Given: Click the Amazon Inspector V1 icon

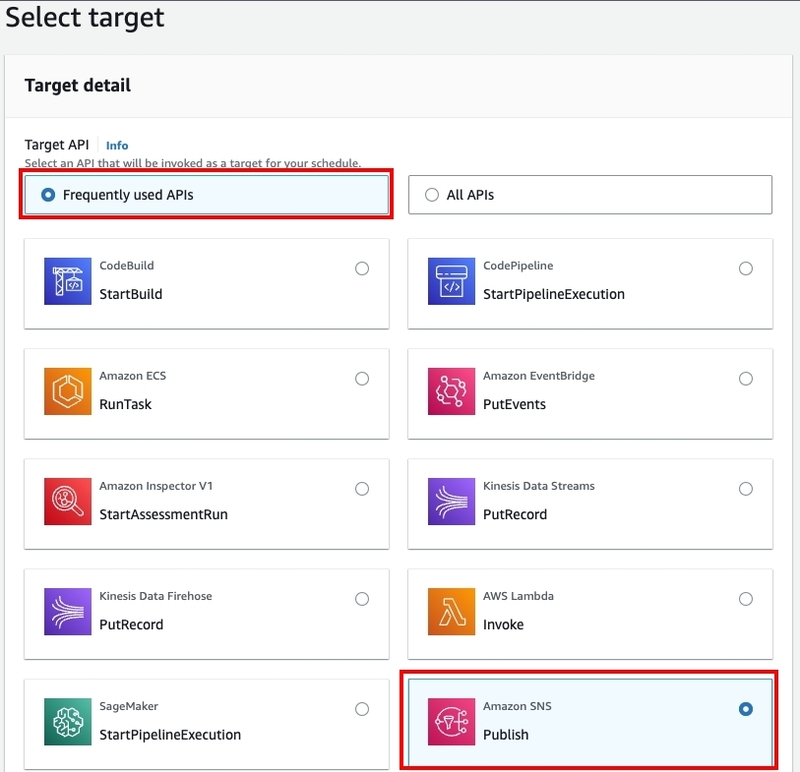Looking at the screenshot, I should 68,501.
